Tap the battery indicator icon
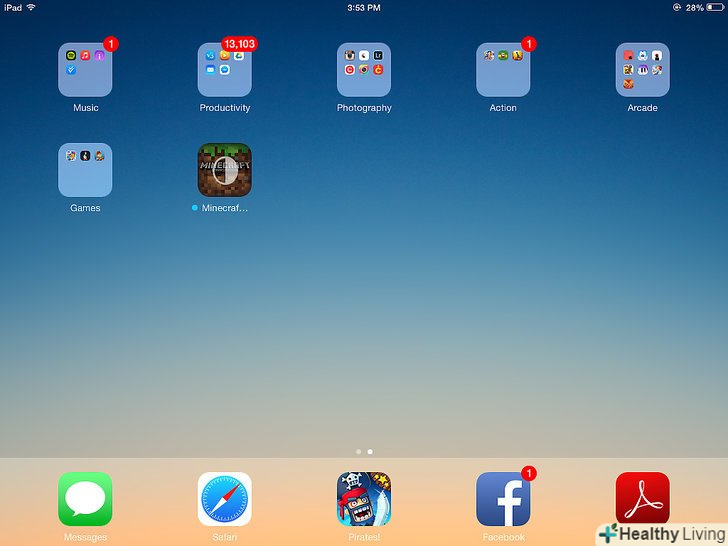Screen dimensions: 728x546 click(715, 7)
